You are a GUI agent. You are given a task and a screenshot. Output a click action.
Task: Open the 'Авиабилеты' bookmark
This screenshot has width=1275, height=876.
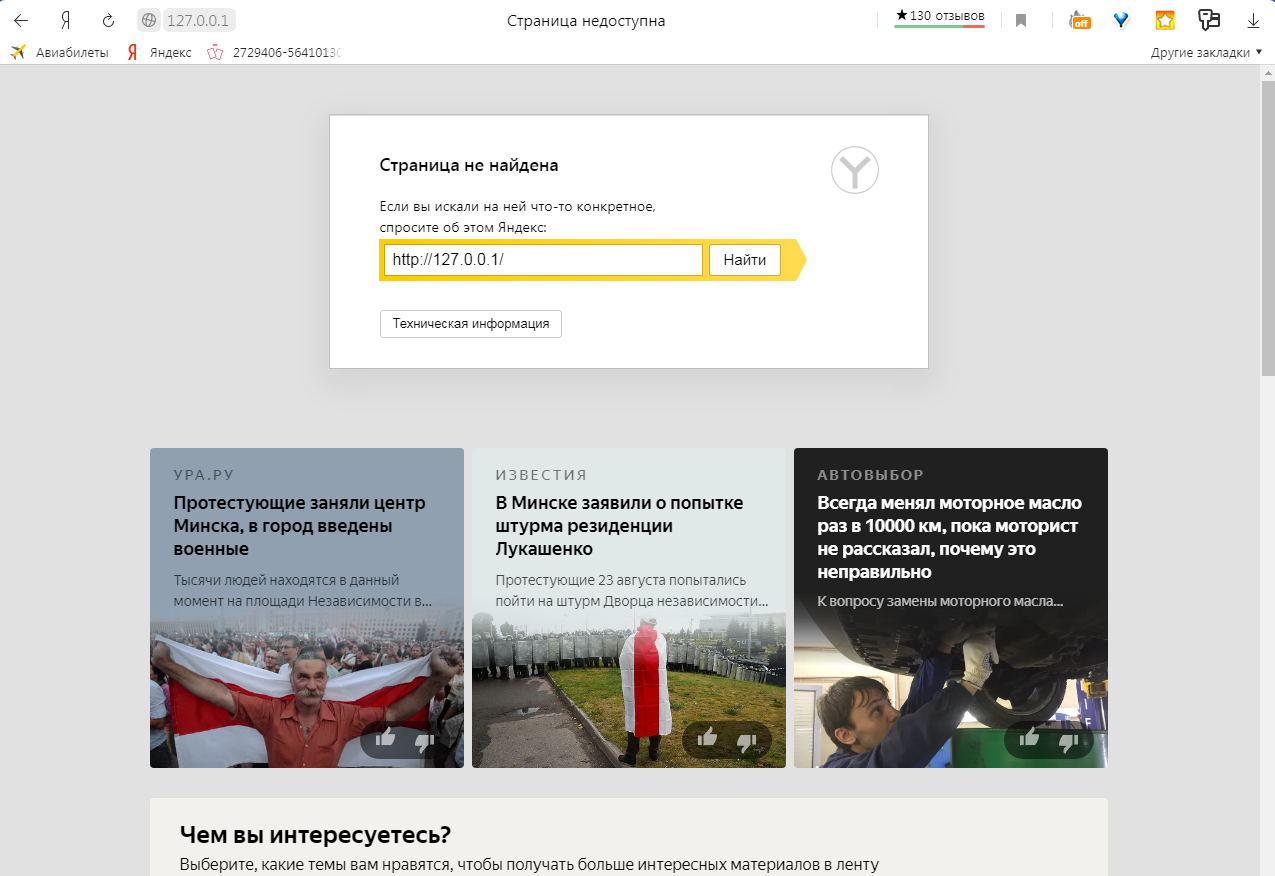click(x=60, y=52)
